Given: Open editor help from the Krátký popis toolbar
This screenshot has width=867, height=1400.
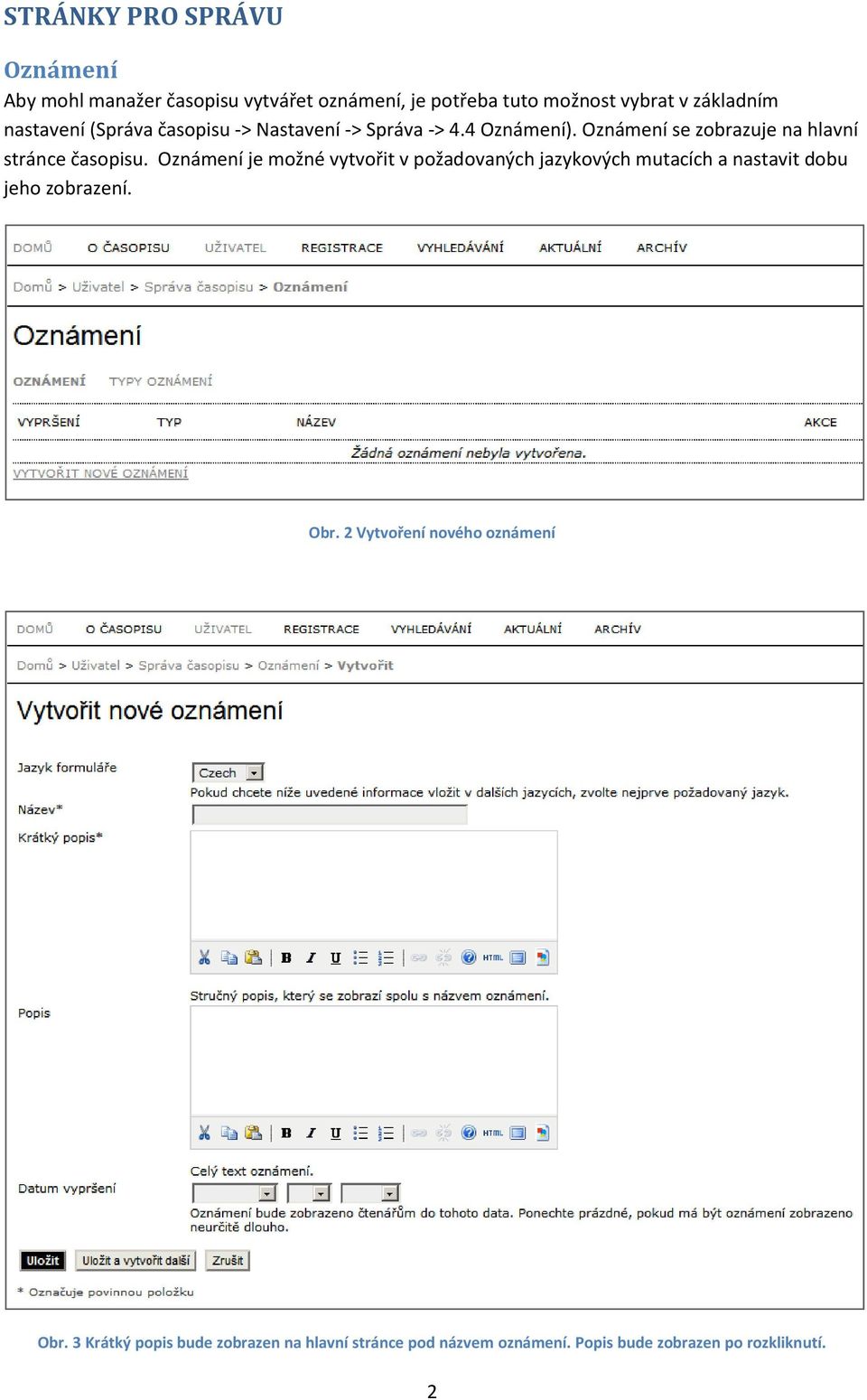Looking at the screenshot, I should pos(469,957).
